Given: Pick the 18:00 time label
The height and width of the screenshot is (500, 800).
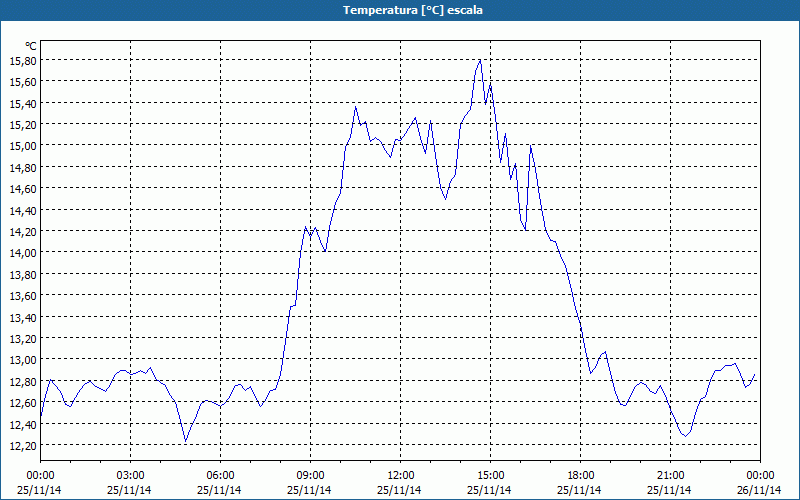Looking at the screenshot, I should [x=581, y=476].
